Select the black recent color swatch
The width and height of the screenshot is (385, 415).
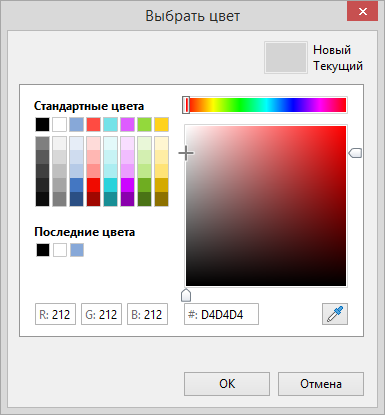[x=43, y=250]
